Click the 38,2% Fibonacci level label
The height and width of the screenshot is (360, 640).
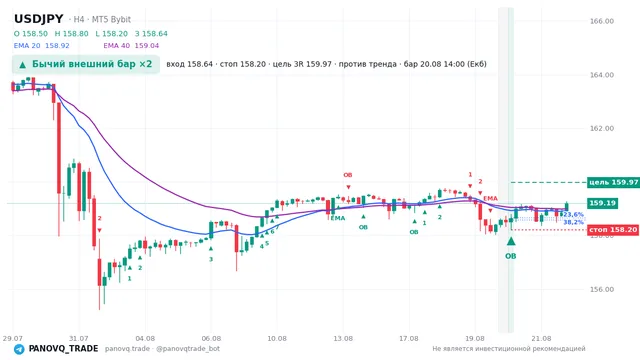573,222
